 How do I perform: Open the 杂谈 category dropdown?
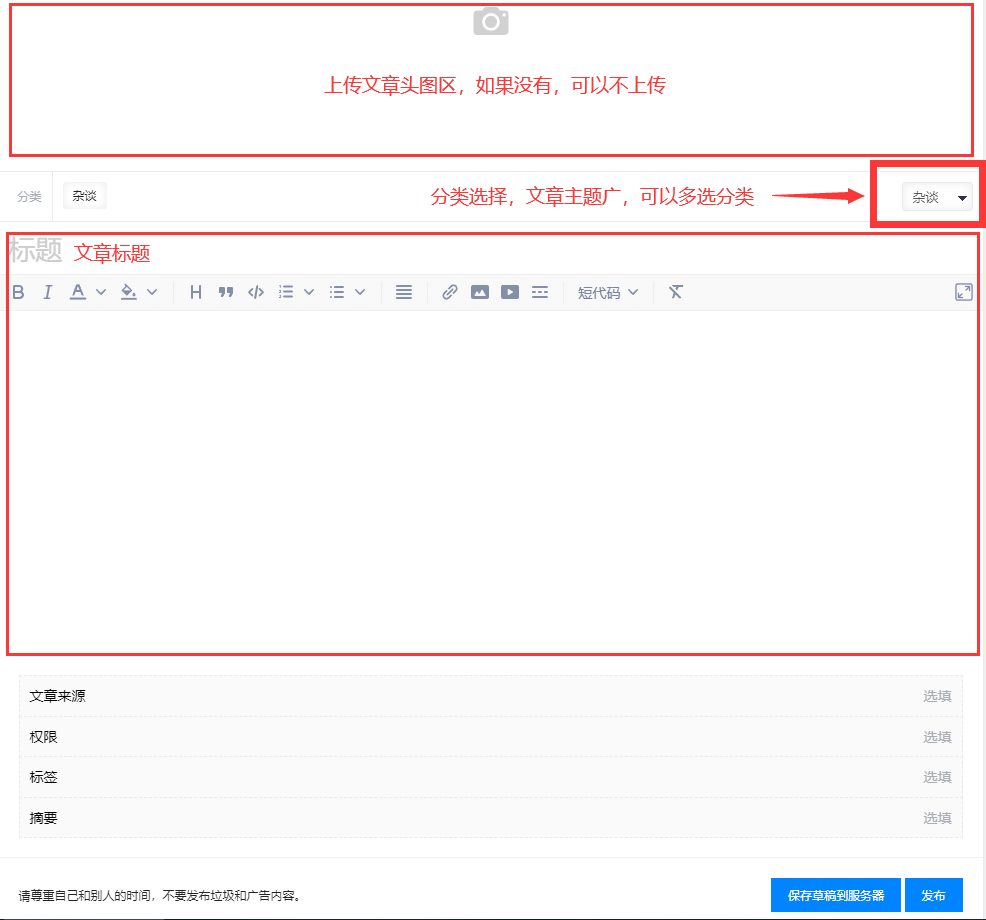(x=936, y=197)
